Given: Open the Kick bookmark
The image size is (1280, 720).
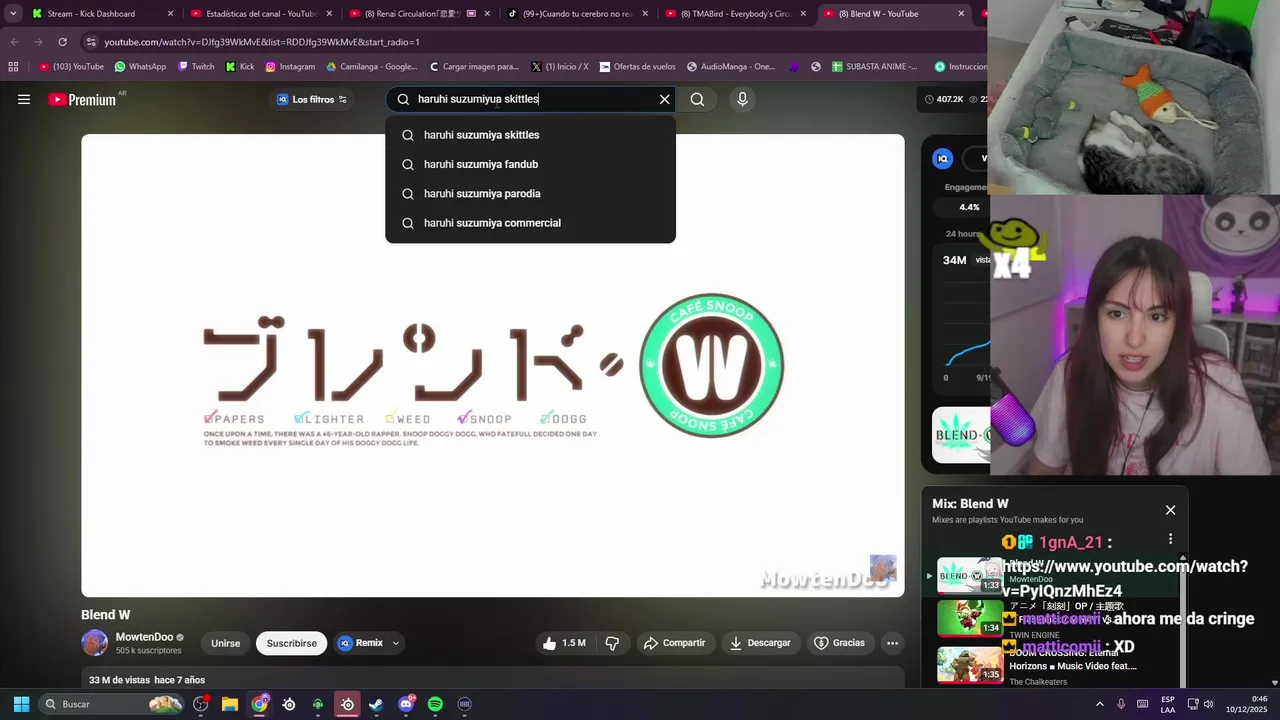Looking at the screenshot, I should pos(240,67).
